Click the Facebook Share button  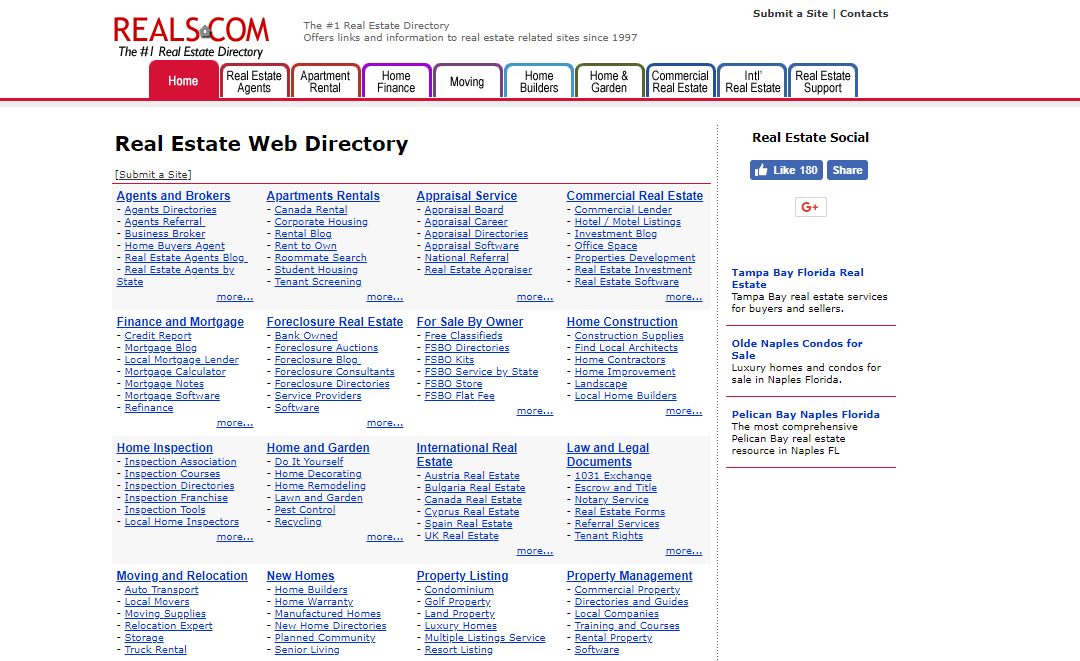click(847, 170)
